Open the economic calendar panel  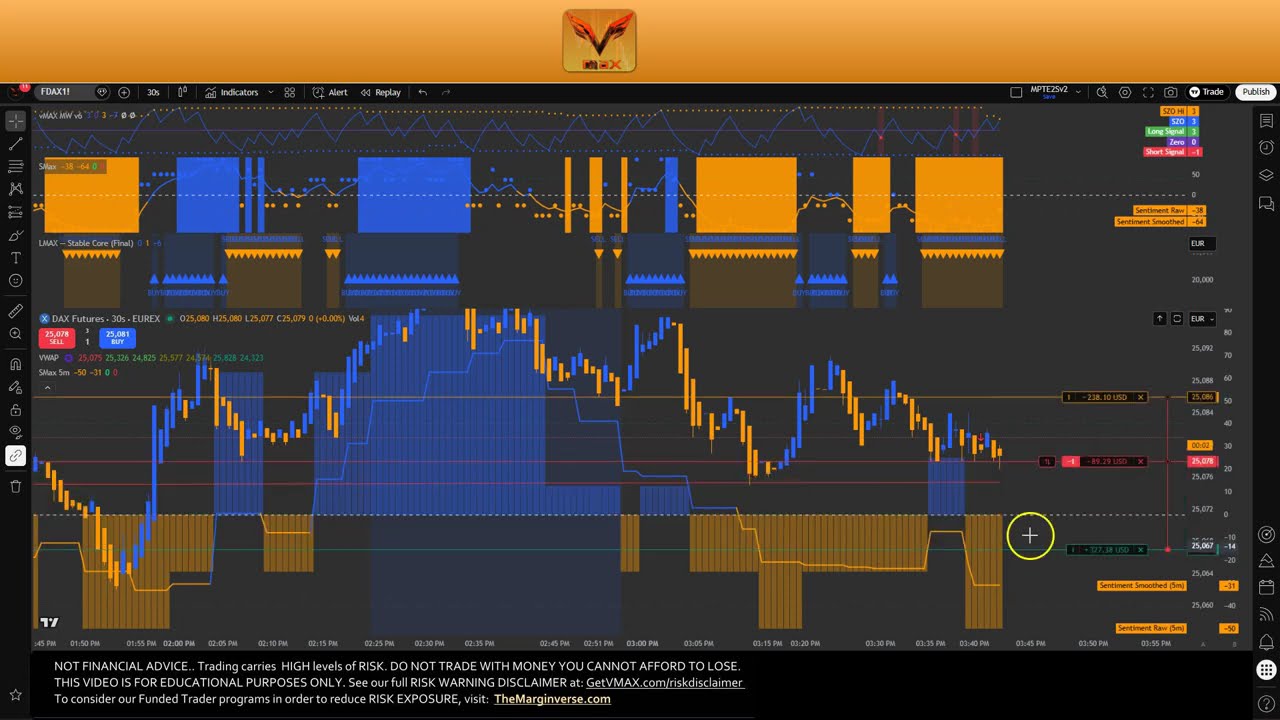[x=1266, y=587]
